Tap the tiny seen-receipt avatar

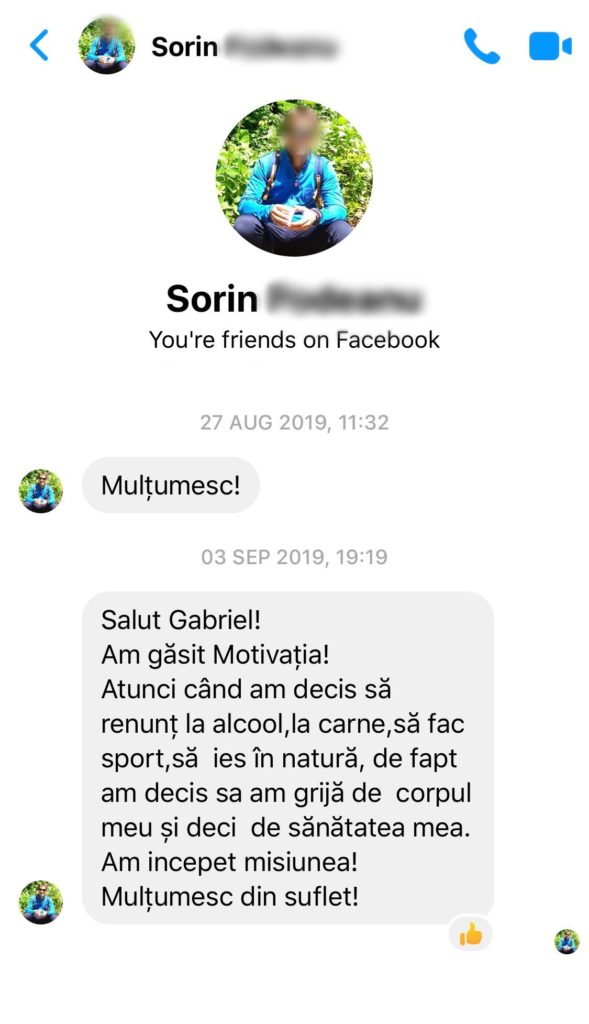click(x=567, y=942)
